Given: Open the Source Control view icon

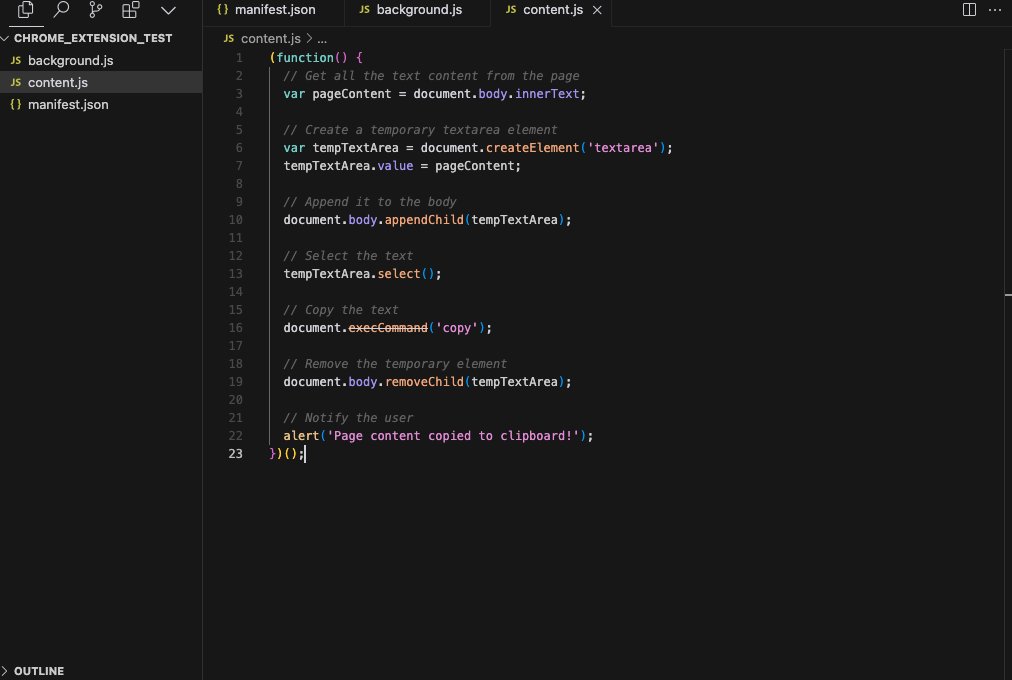Looking at the screenshot, I should 96,10.
